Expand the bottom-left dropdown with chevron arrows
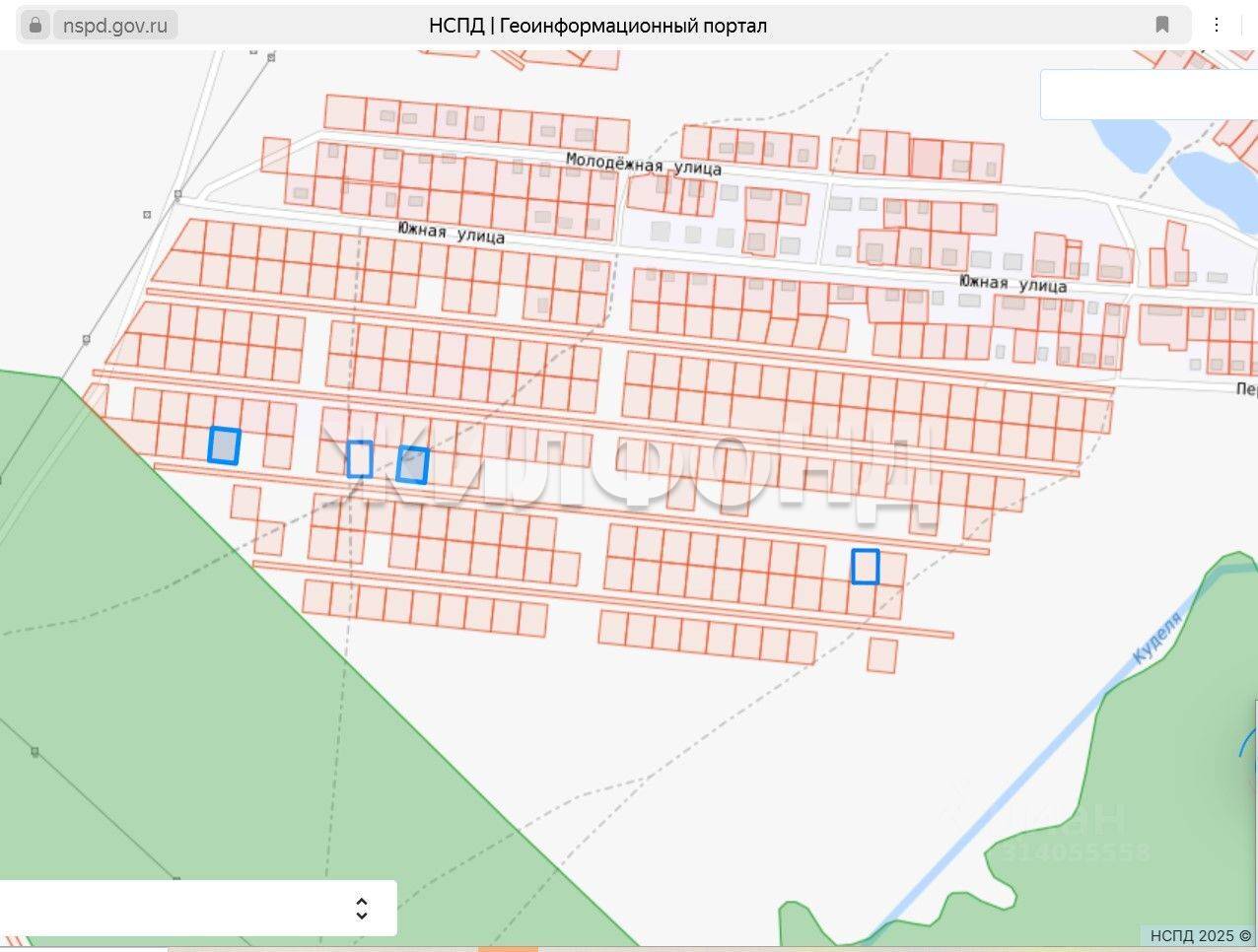Viewport: 1258px width, 952px height. point(361,908)
